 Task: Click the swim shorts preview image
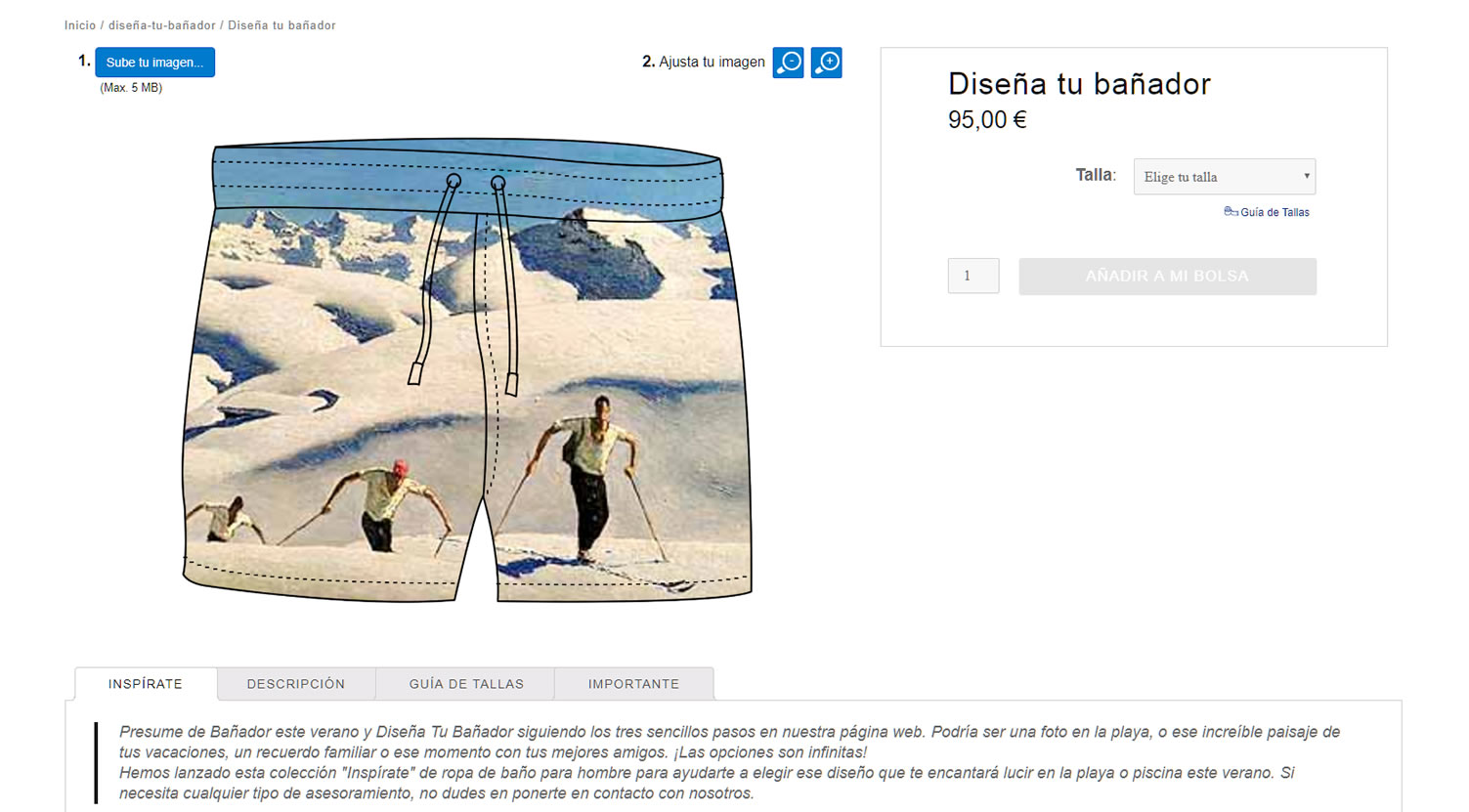pyautogui.click(x=467, y=369)
